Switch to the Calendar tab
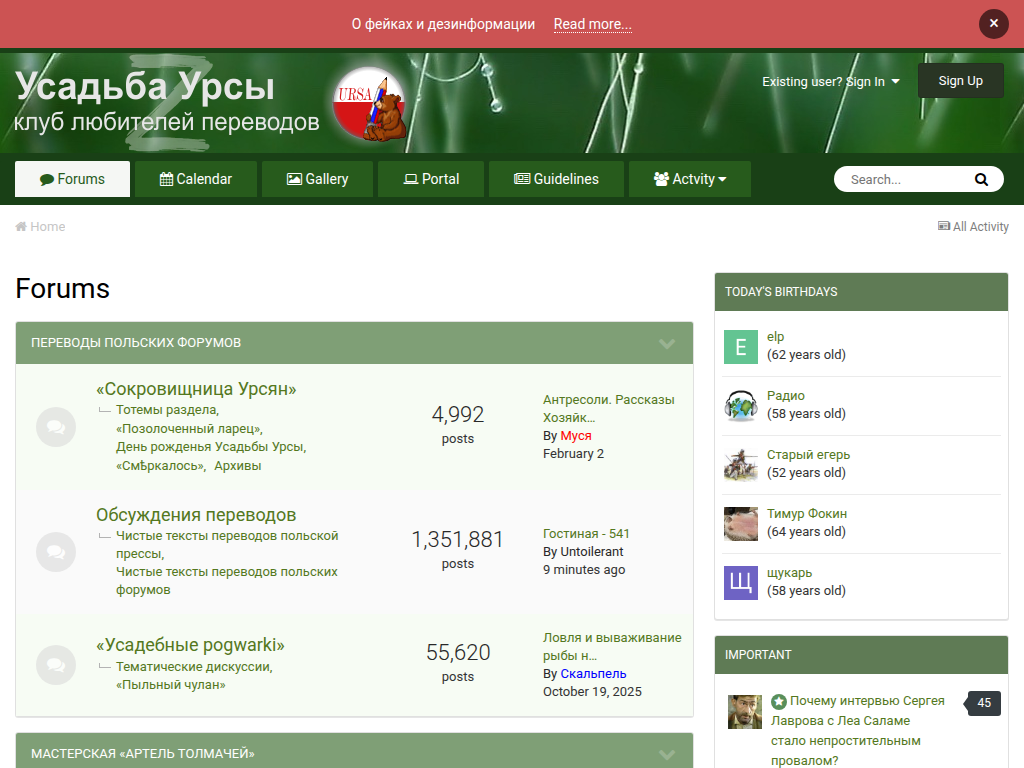Screen dimensions: 1024x768 [x=196, y=179]
